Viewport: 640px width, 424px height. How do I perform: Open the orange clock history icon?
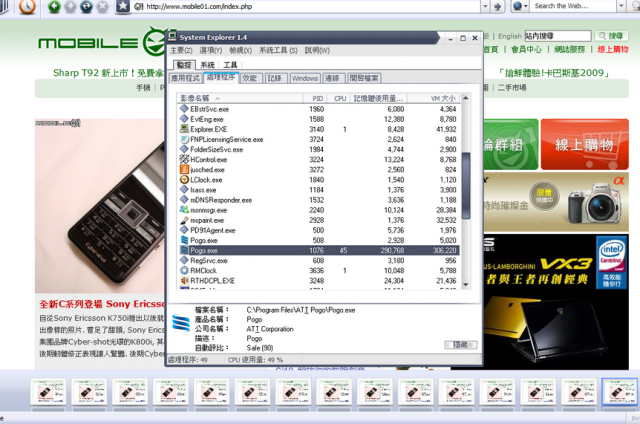(27, 6)
